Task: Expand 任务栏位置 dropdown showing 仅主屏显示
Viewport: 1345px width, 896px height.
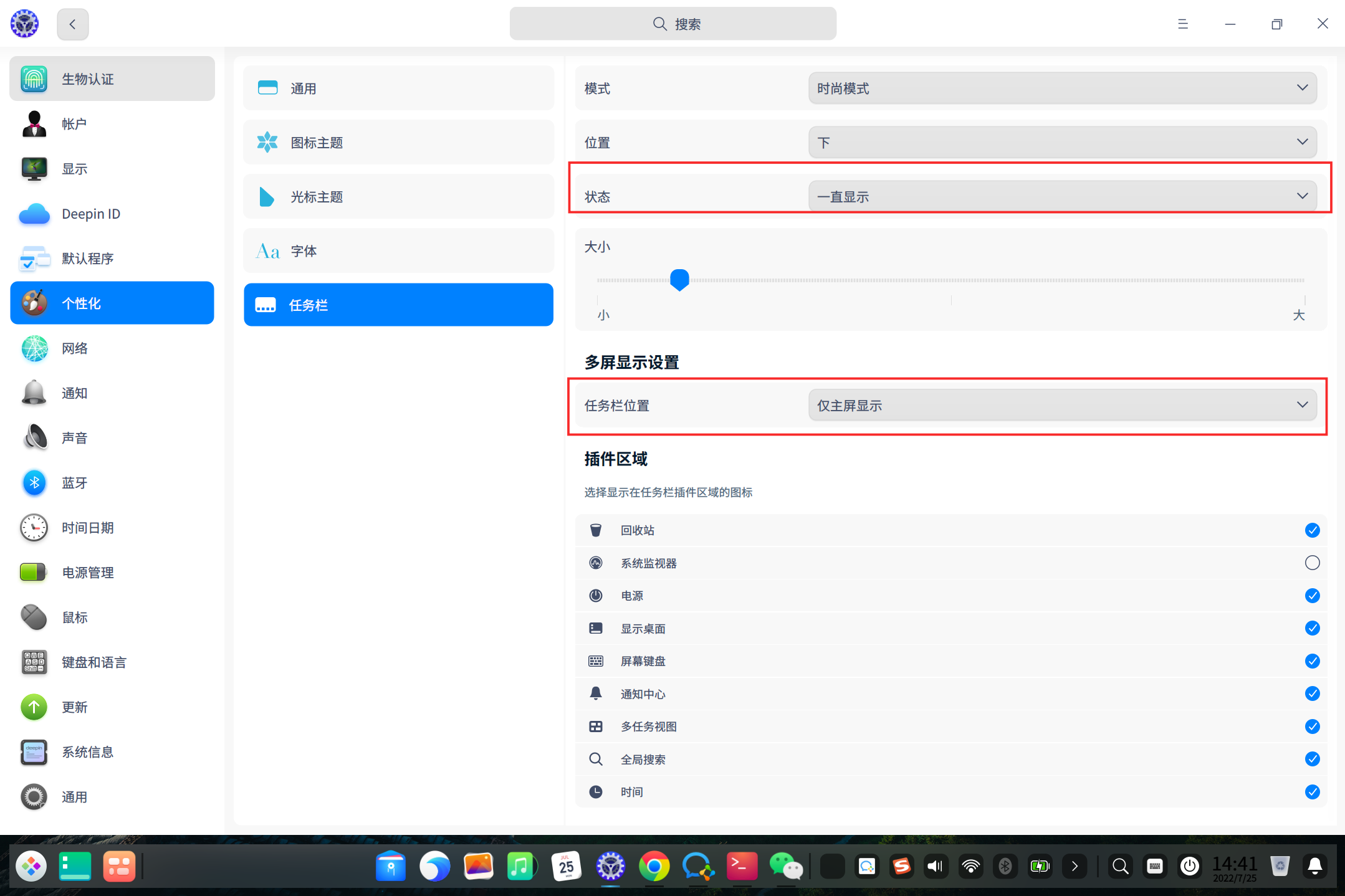Action: 1062,406
